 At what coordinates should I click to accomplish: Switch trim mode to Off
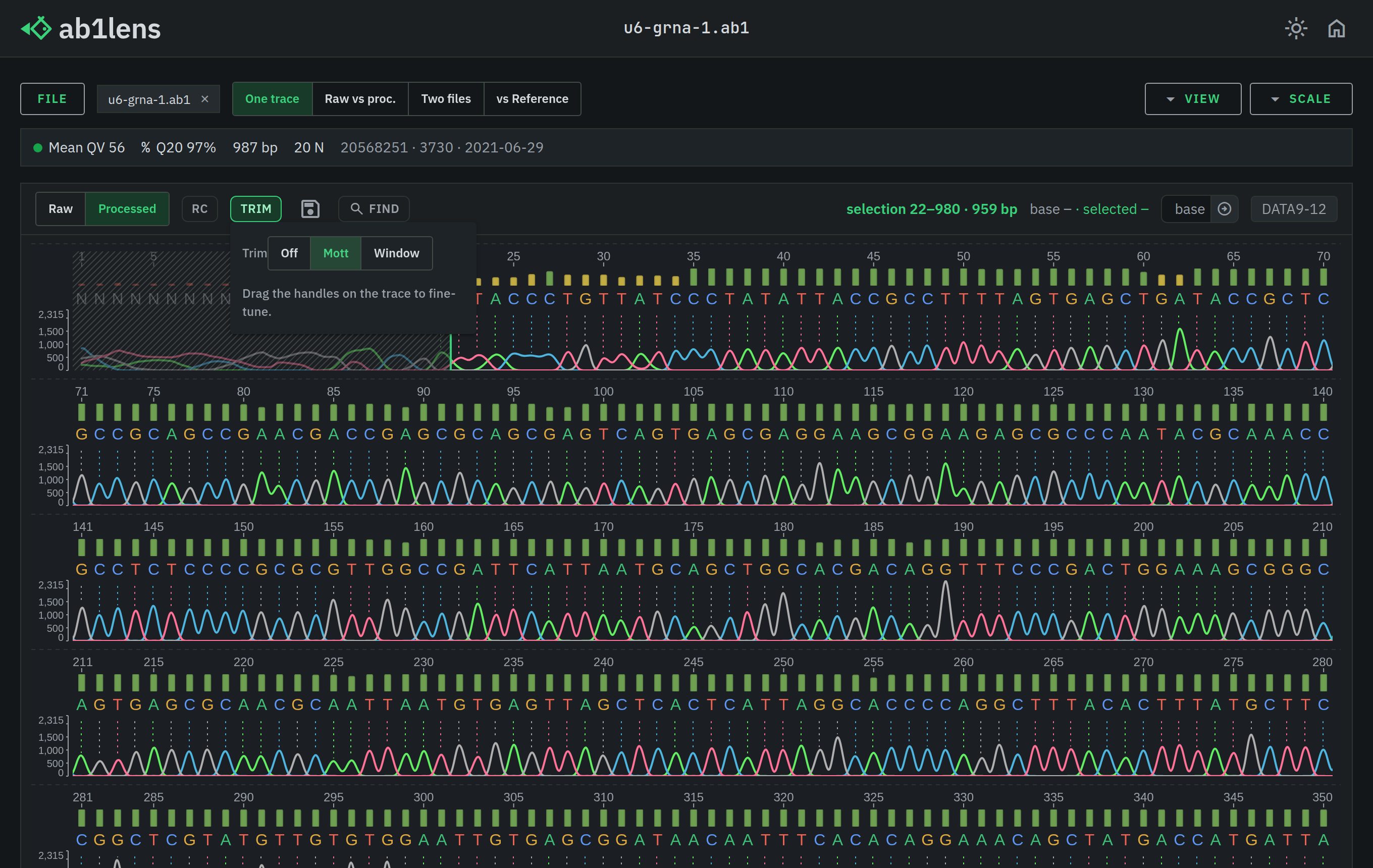pyautogui.click(x=289, y=253)
